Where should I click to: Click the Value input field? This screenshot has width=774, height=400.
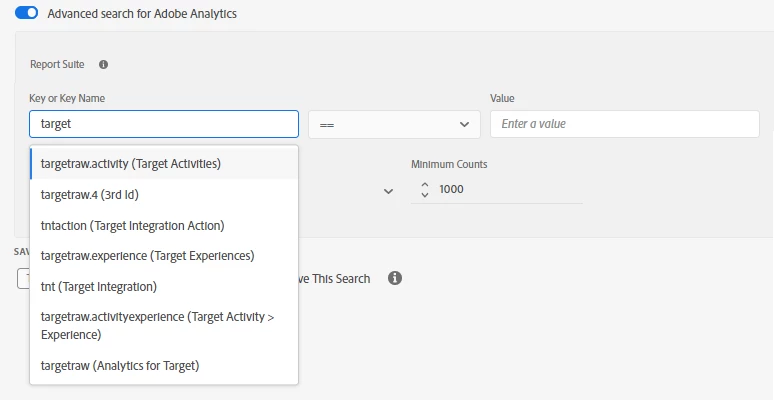[x=624, y=124]
